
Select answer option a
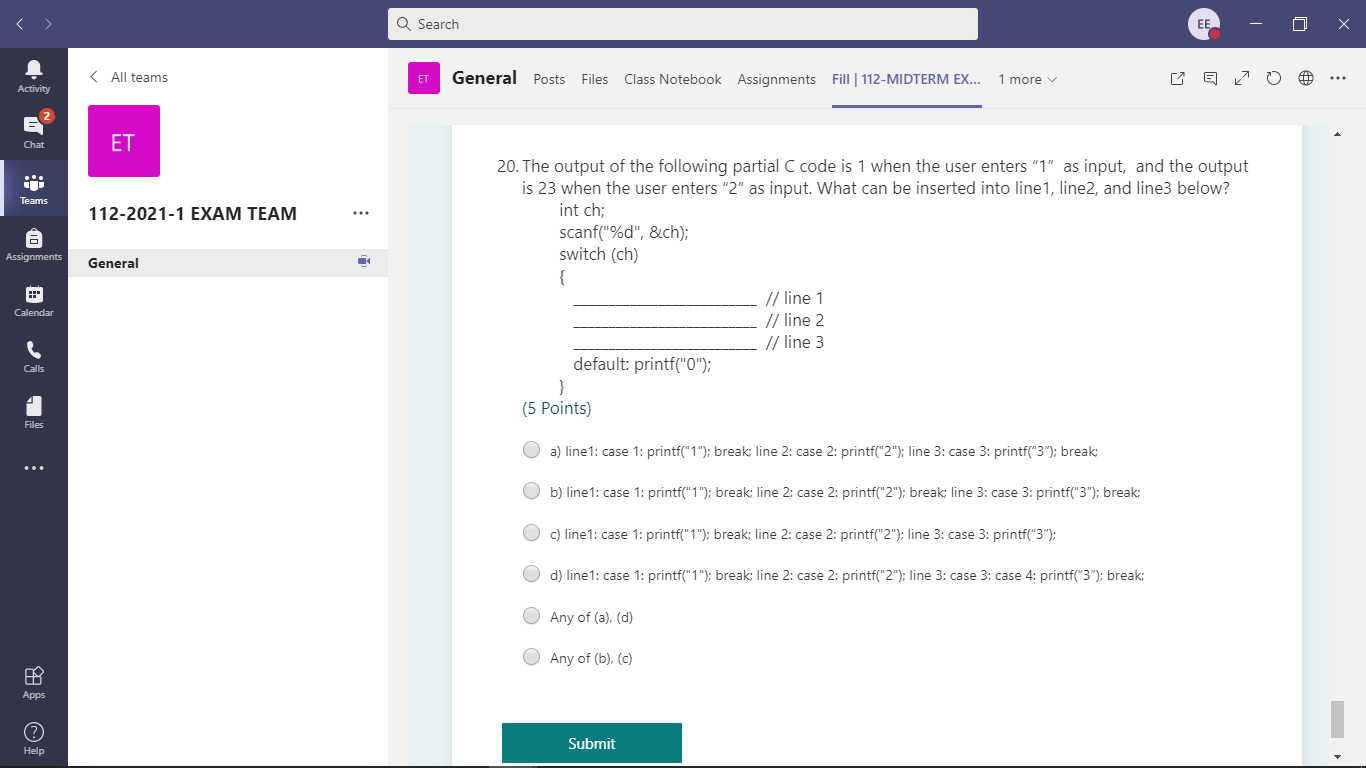[531, 449]
